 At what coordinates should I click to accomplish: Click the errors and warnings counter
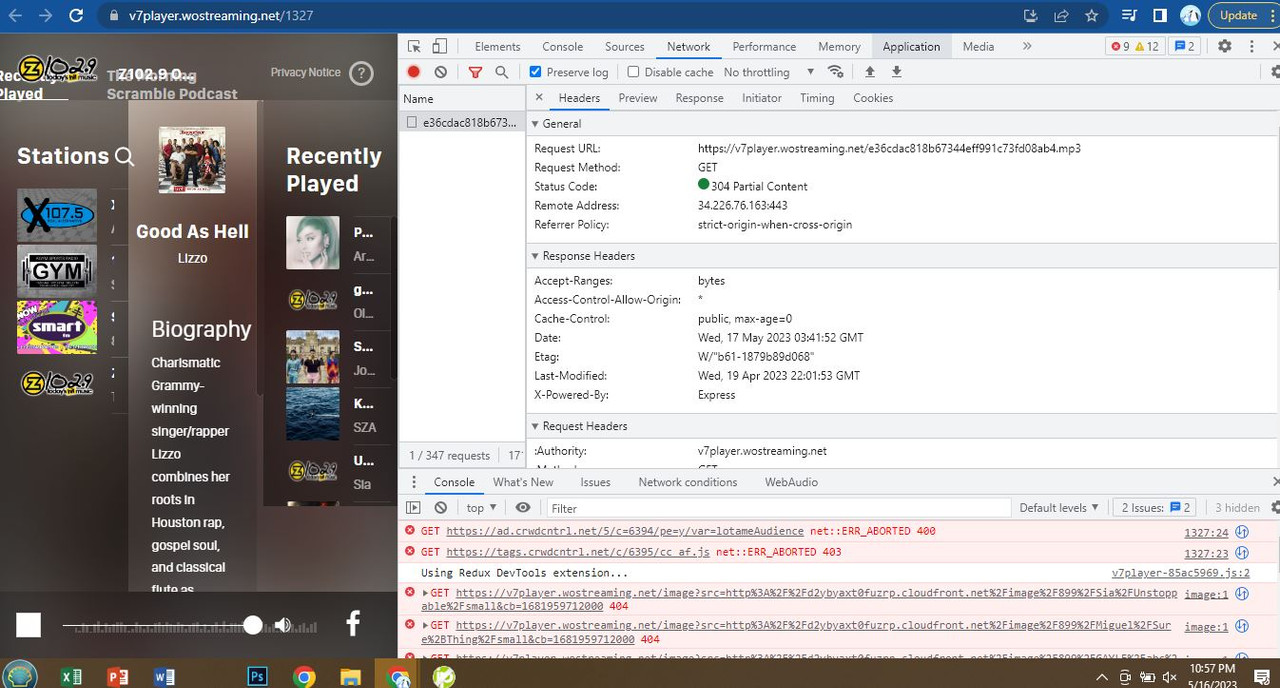click(x=1135, y=46)
